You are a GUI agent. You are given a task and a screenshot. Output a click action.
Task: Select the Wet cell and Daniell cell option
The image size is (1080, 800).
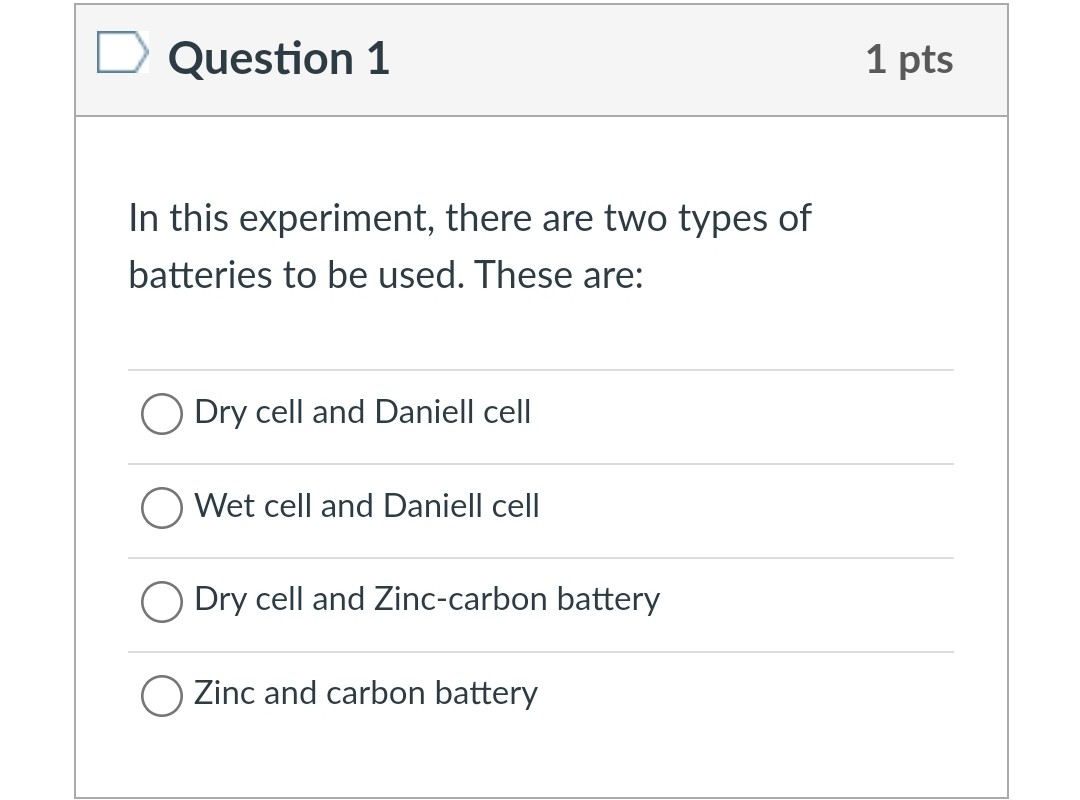(x=161, y=507)
